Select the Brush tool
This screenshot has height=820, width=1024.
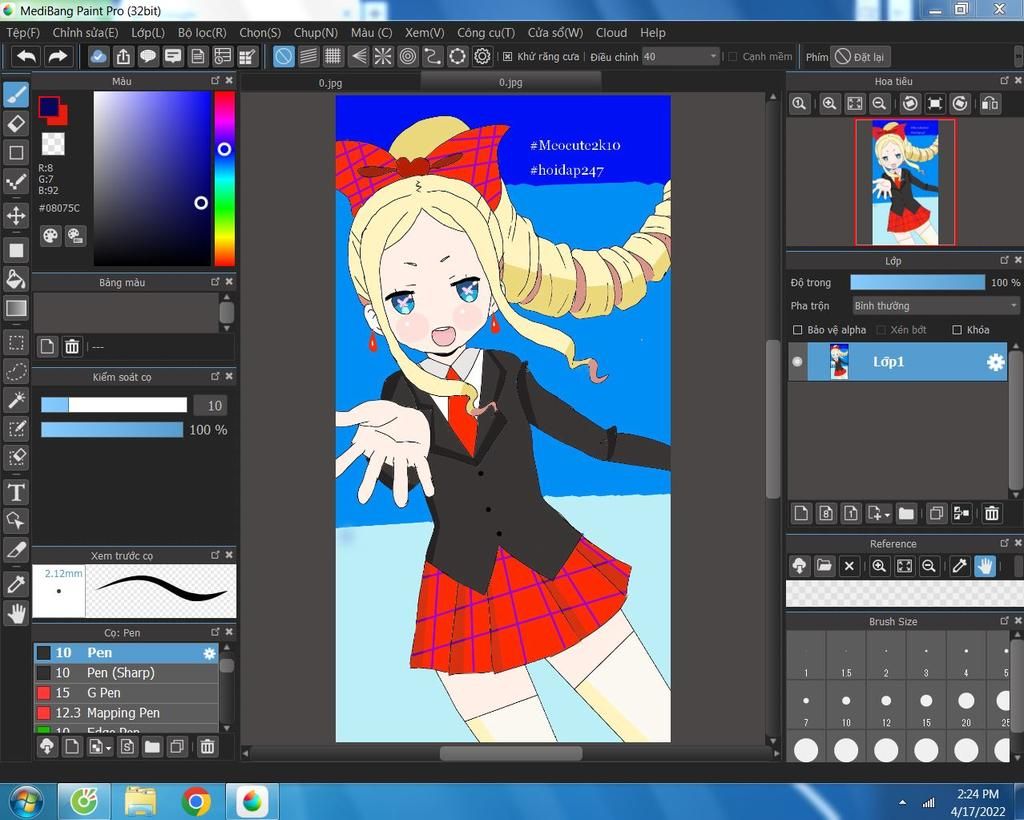coord(16,95)
